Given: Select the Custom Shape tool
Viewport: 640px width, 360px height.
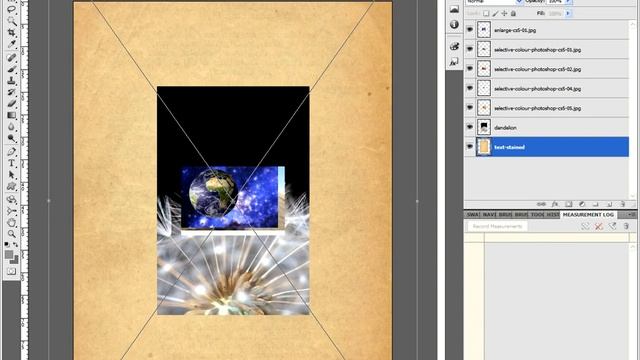Looking at the screenshot, I should click(x=11, y=187).
